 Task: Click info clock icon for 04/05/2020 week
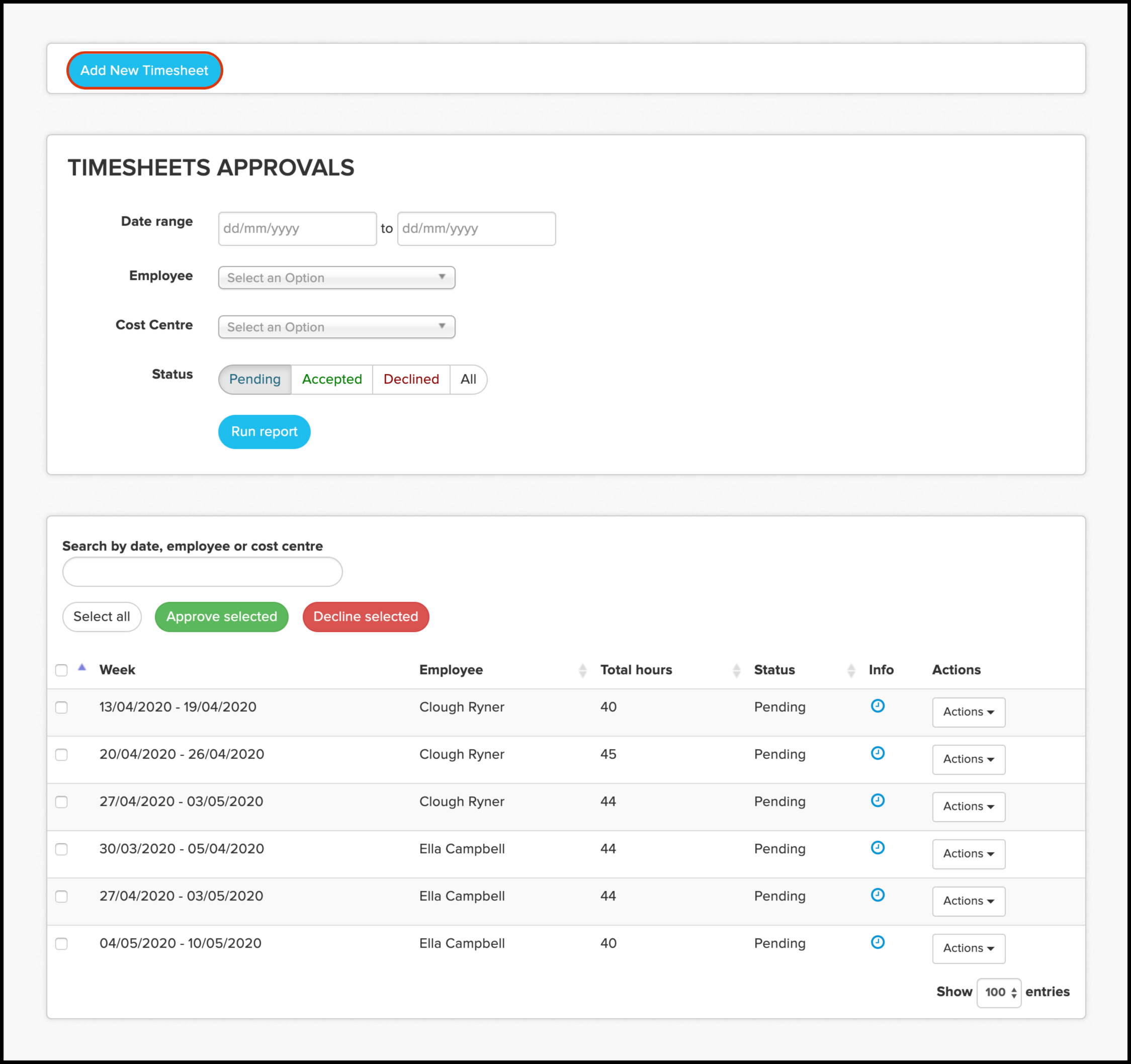[x=877, y=942]
